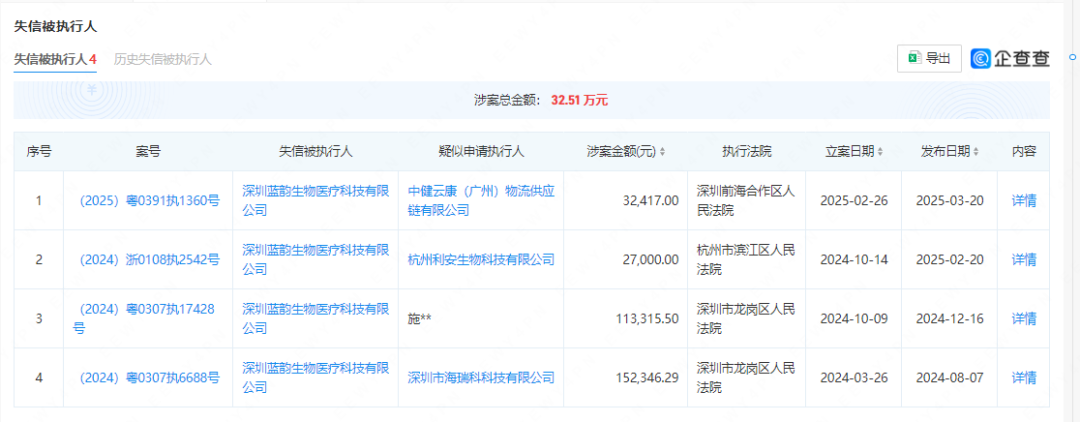Click publish date 2025-03-20
The height and width of the screenshot is (422, 1080).
[x=950, y=201]
